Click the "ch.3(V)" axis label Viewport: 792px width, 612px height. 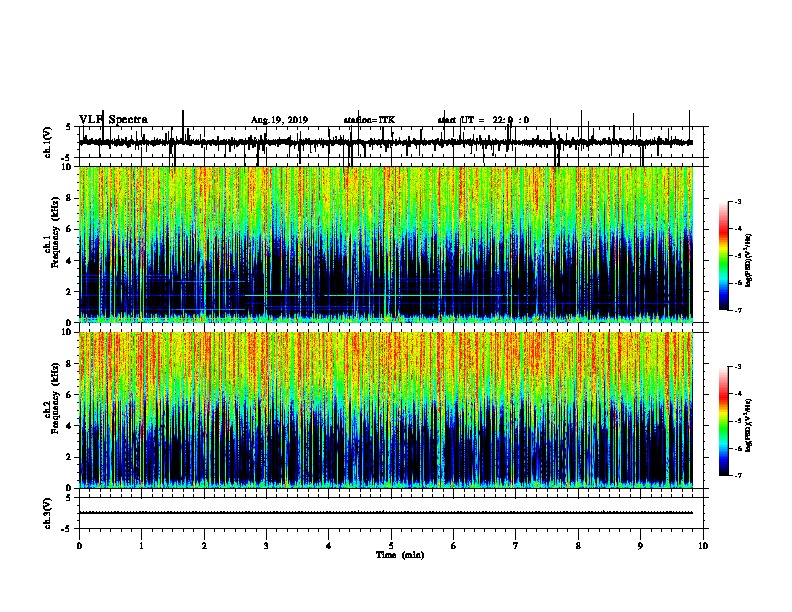pyautogui.click(x=48, y=513)
